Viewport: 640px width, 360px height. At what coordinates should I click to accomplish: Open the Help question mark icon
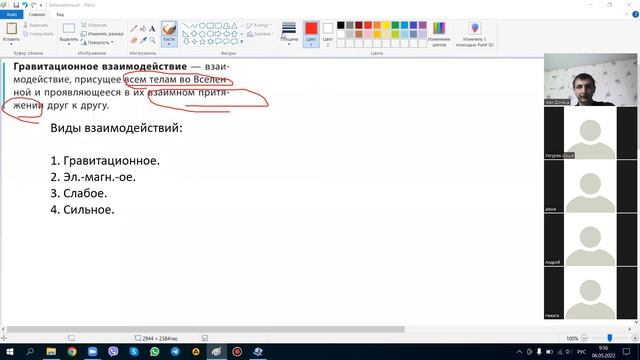pyautogui.click(x=636, y=14)
